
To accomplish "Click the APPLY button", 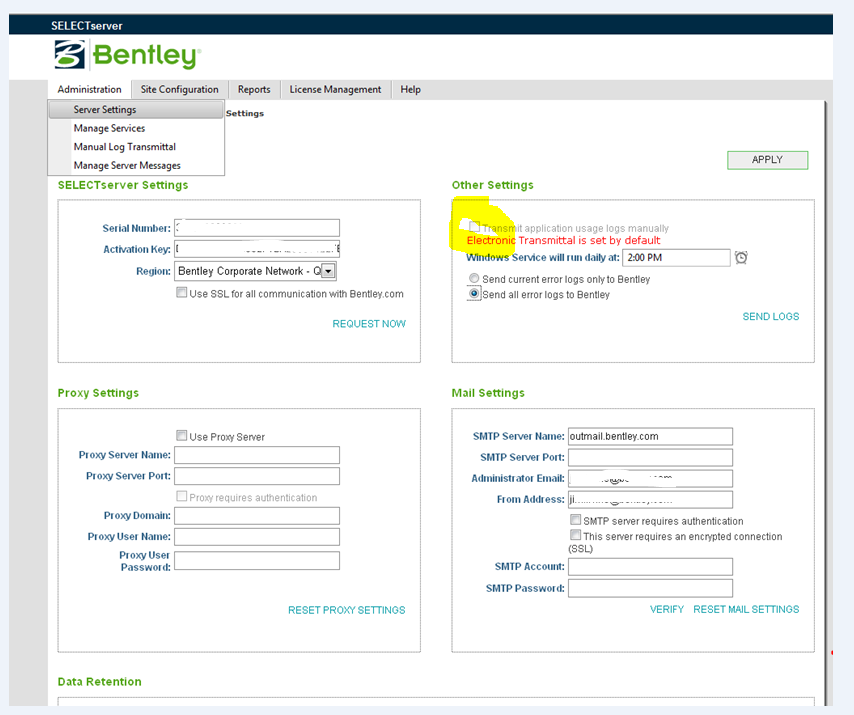I will [x=767, y=160].
